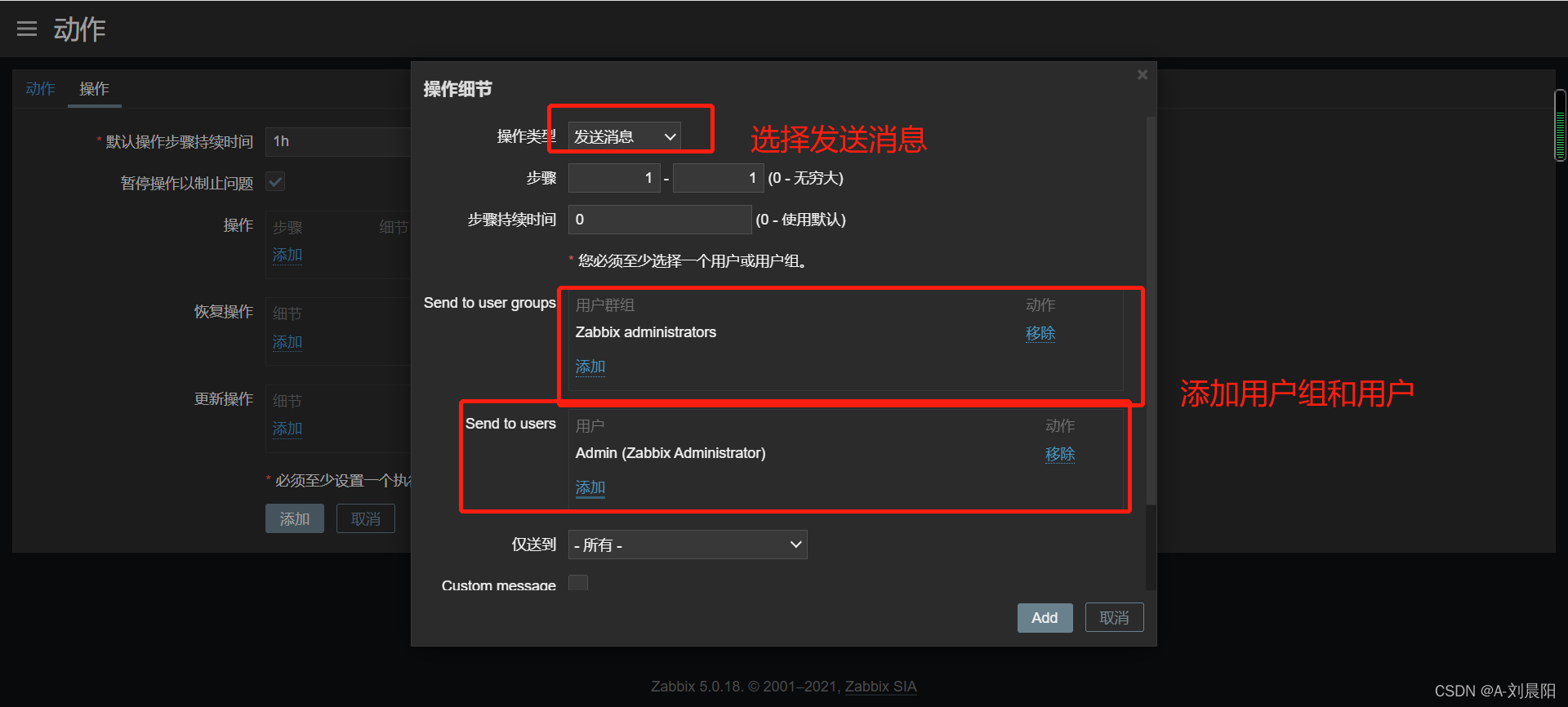The image size is (1568, 707).
Task: Switch to the 动作 tab
Action: (40, 88)
